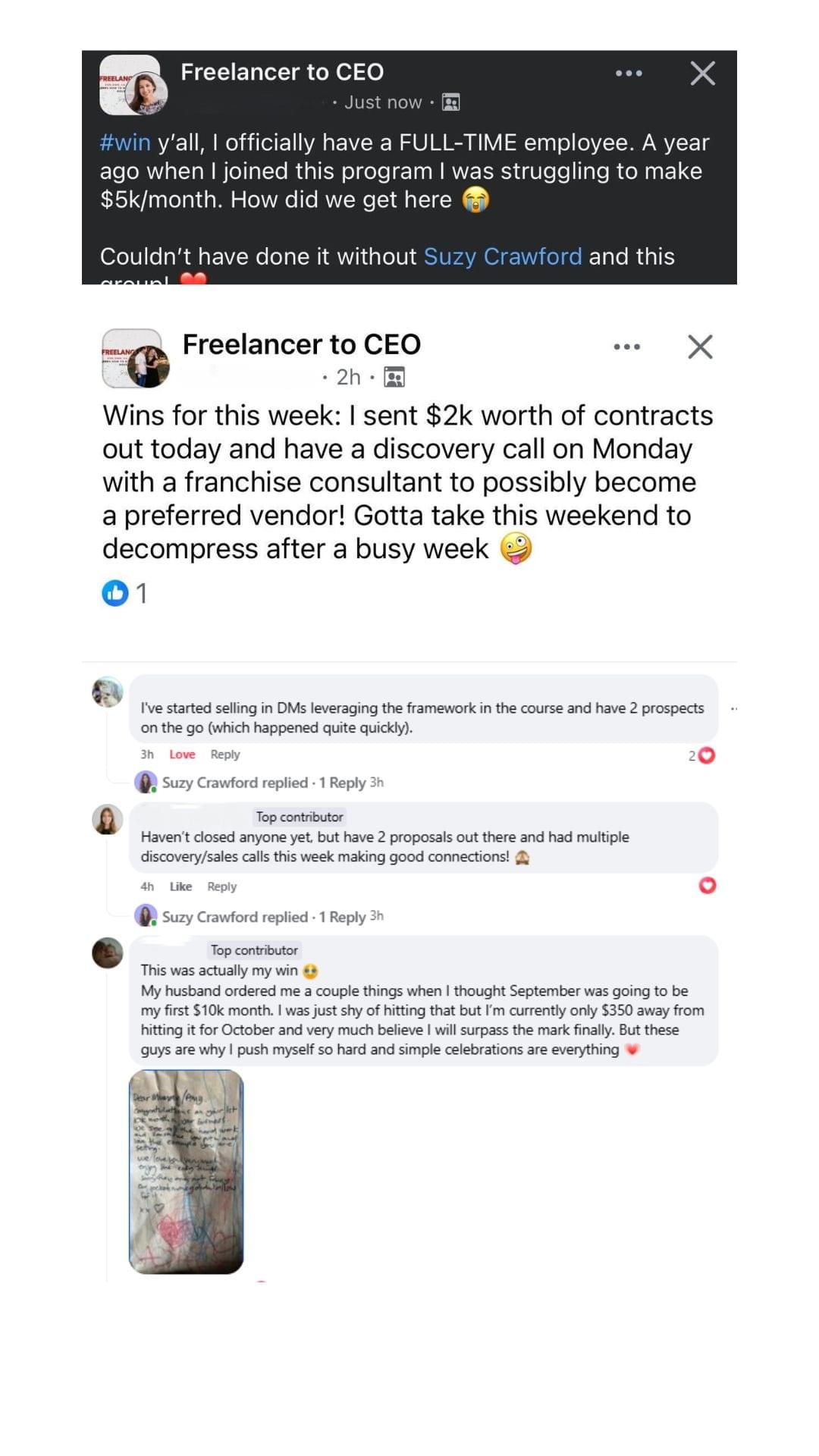
Task: Toggle Love on the DMs selling comment
Action: pyautogui.click(x=182, y=755)
